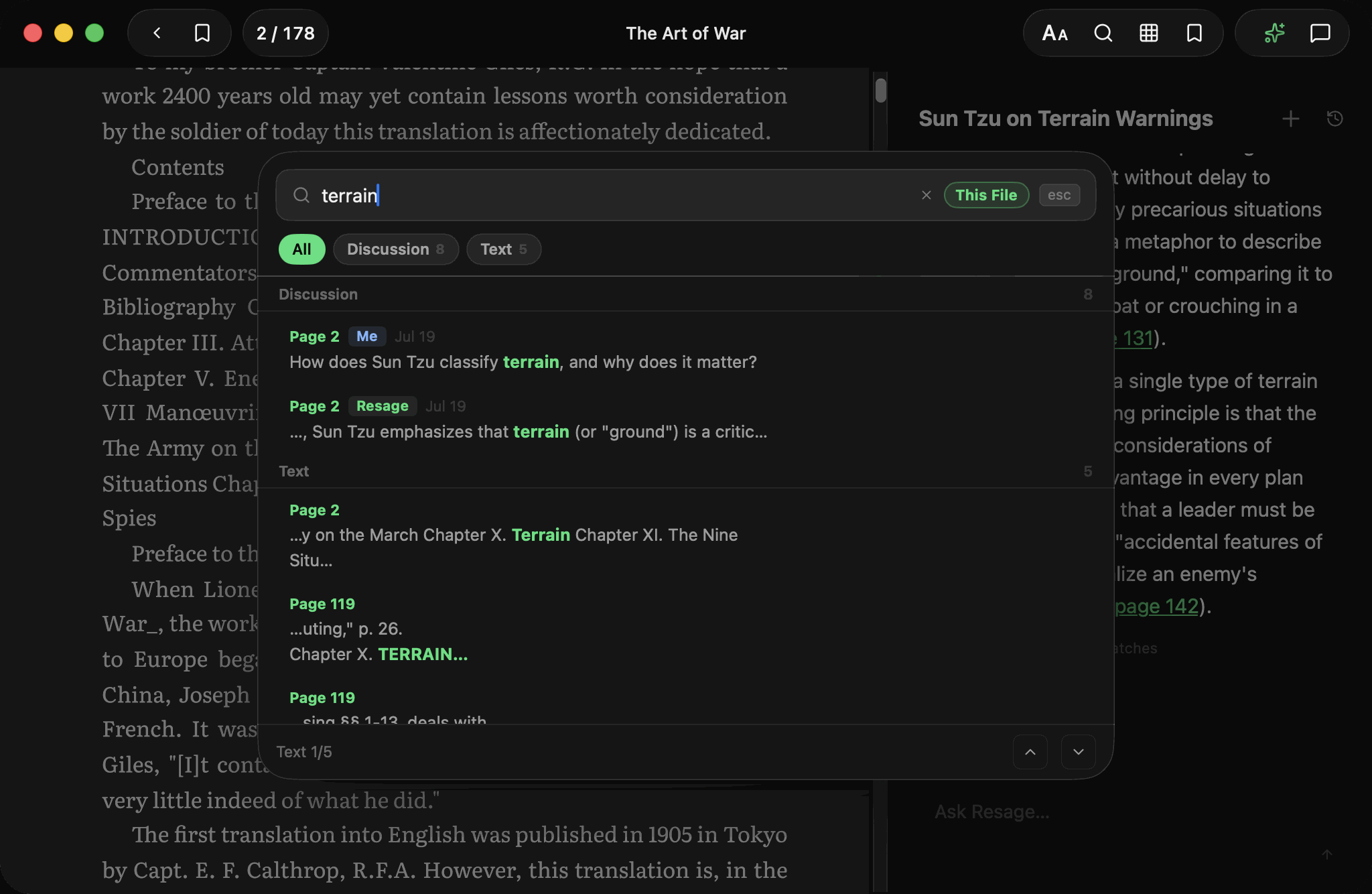Open the Me question result about terrain
1372x894 pixels.
pyautogui.click(x=685, y=349)
